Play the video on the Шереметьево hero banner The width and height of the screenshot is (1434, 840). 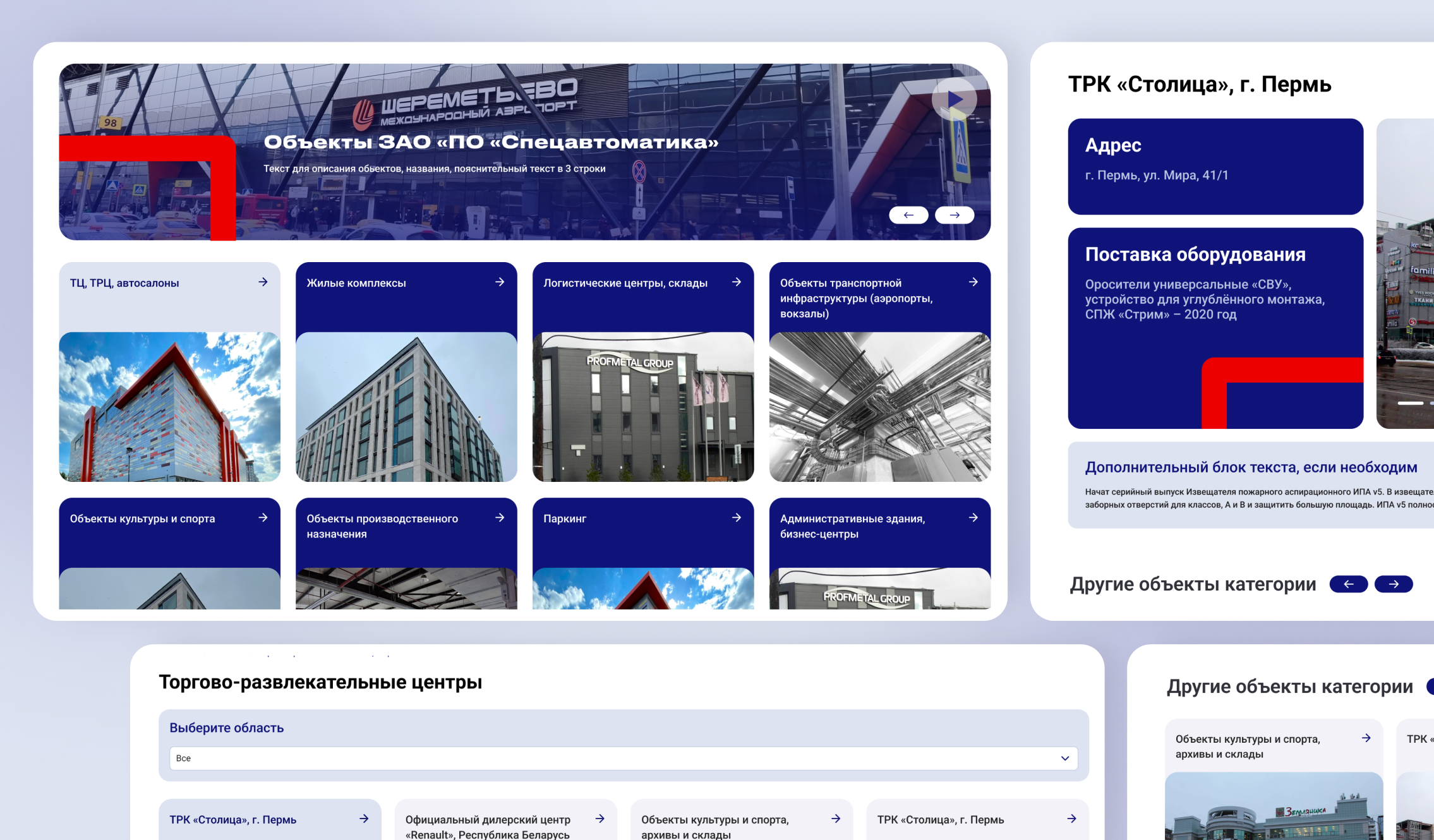coord(954,99)
